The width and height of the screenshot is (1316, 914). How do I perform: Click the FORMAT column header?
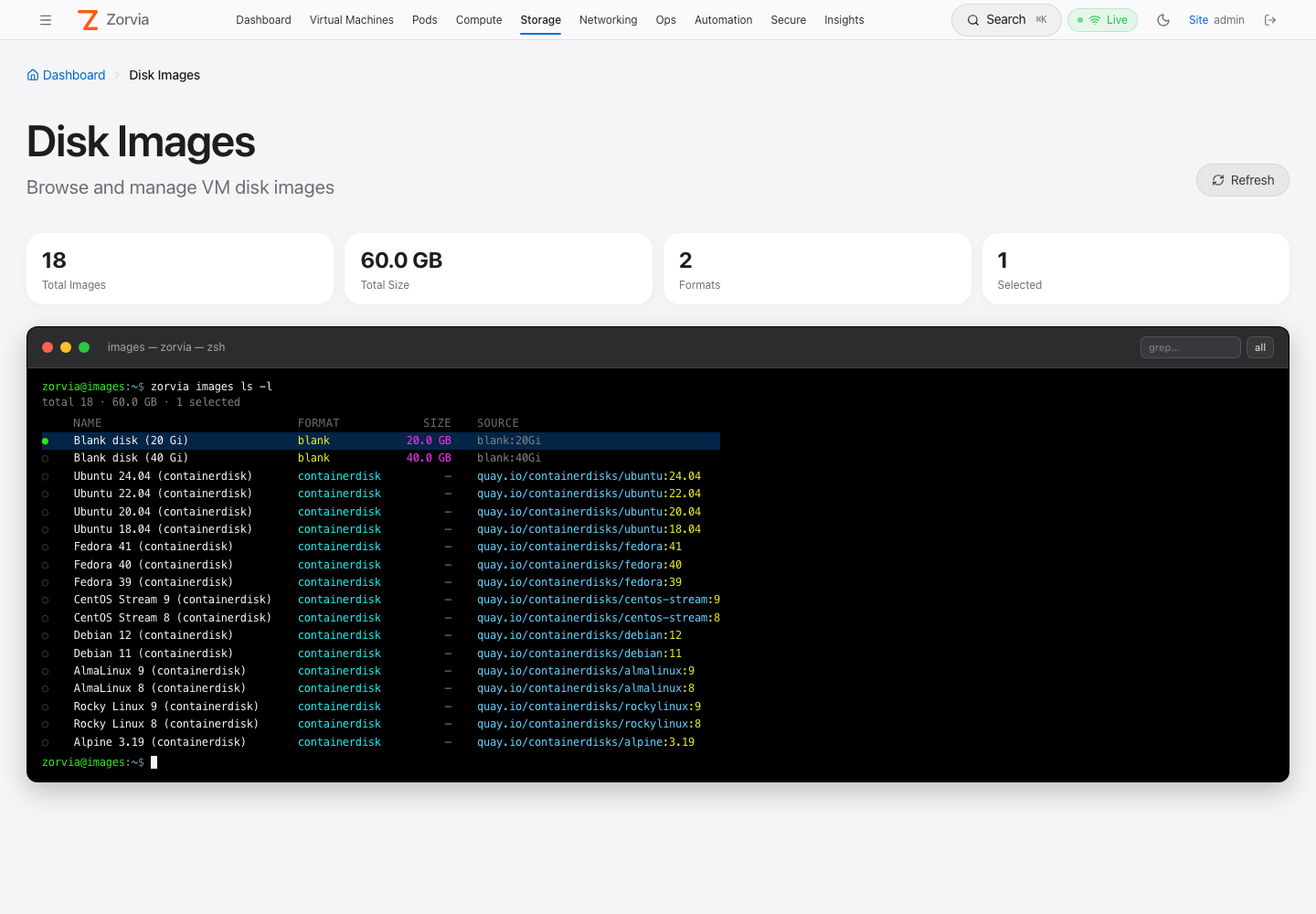(x=319, y=423)
